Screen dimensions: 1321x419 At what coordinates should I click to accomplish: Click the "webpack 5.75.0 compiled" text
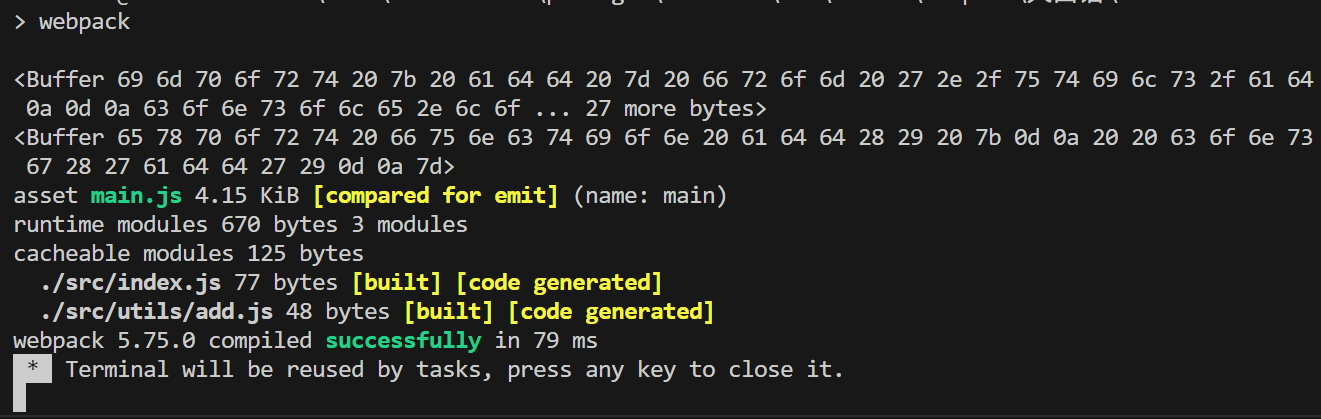pyautogui.click(x=162, y=341)
